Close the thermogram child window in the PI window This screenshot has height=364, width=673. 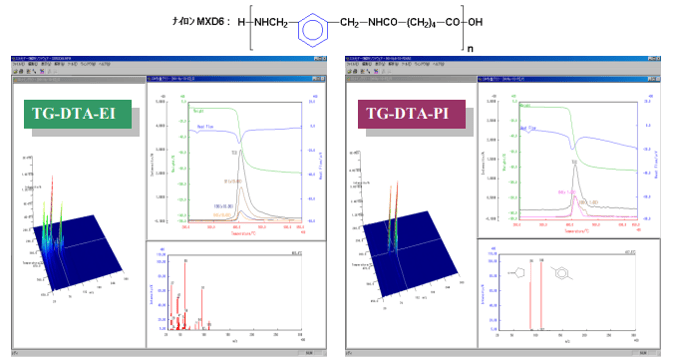coord(658,79)
